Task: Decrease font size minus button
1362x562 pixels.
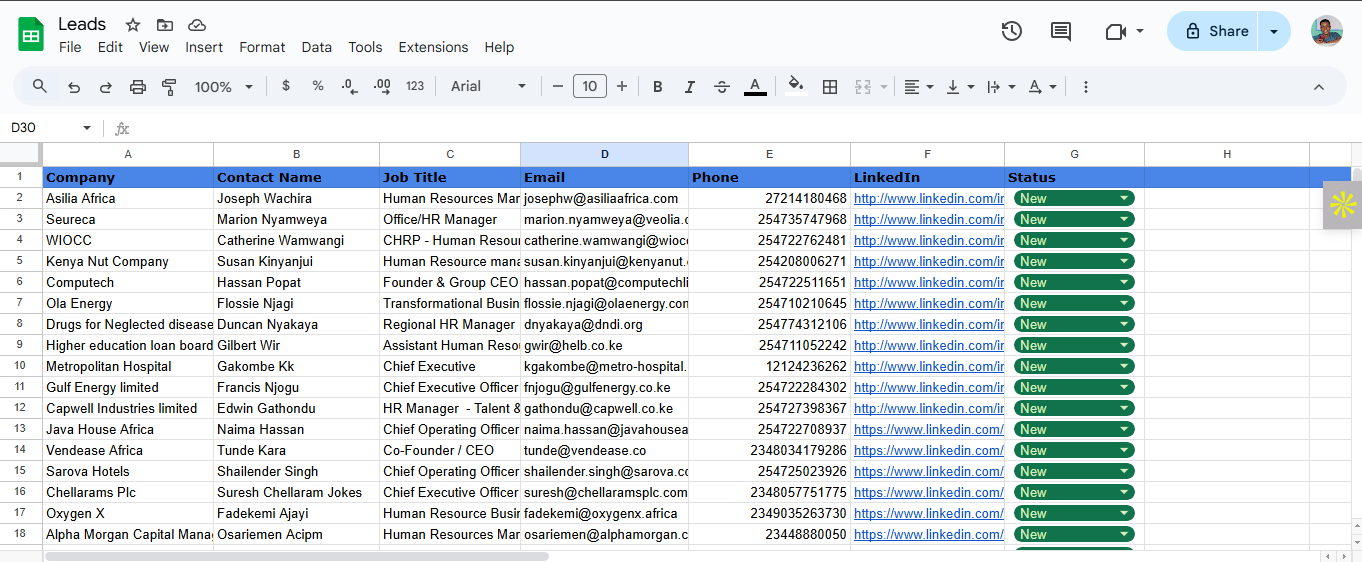Action: [x=558, y=86]
